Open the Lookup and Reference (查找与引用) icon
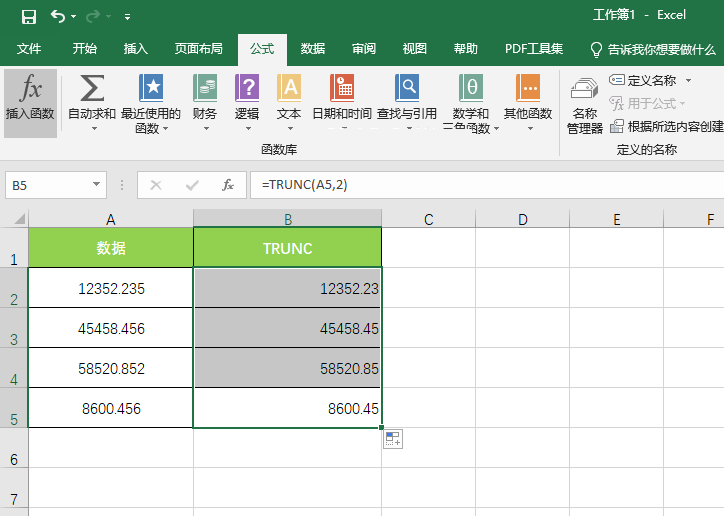The height and width of the screenshot is (516, 724). (x=407, y=89)
